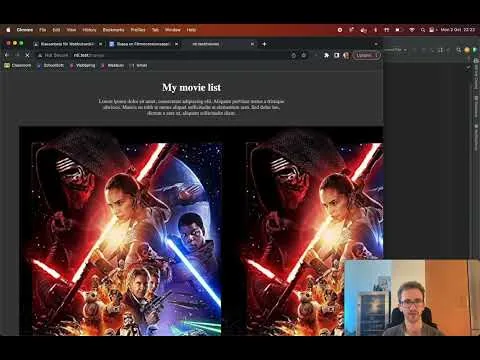Image resolution: width=480 pixels, height=360 pixels.
Task: Open the Profiles menu
Action: coord(138,30)
